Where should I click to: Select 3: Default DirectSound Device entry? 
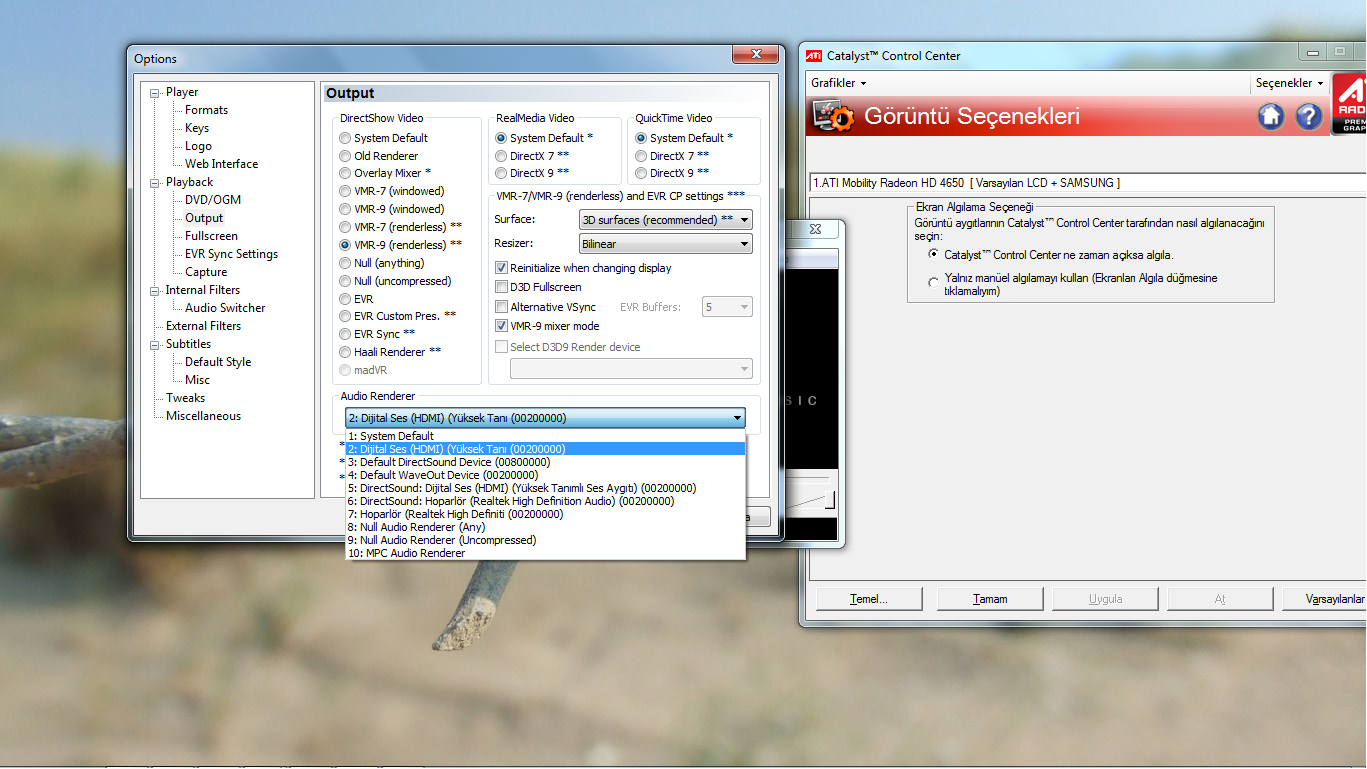pyautogui.click(x=545, y=462)
